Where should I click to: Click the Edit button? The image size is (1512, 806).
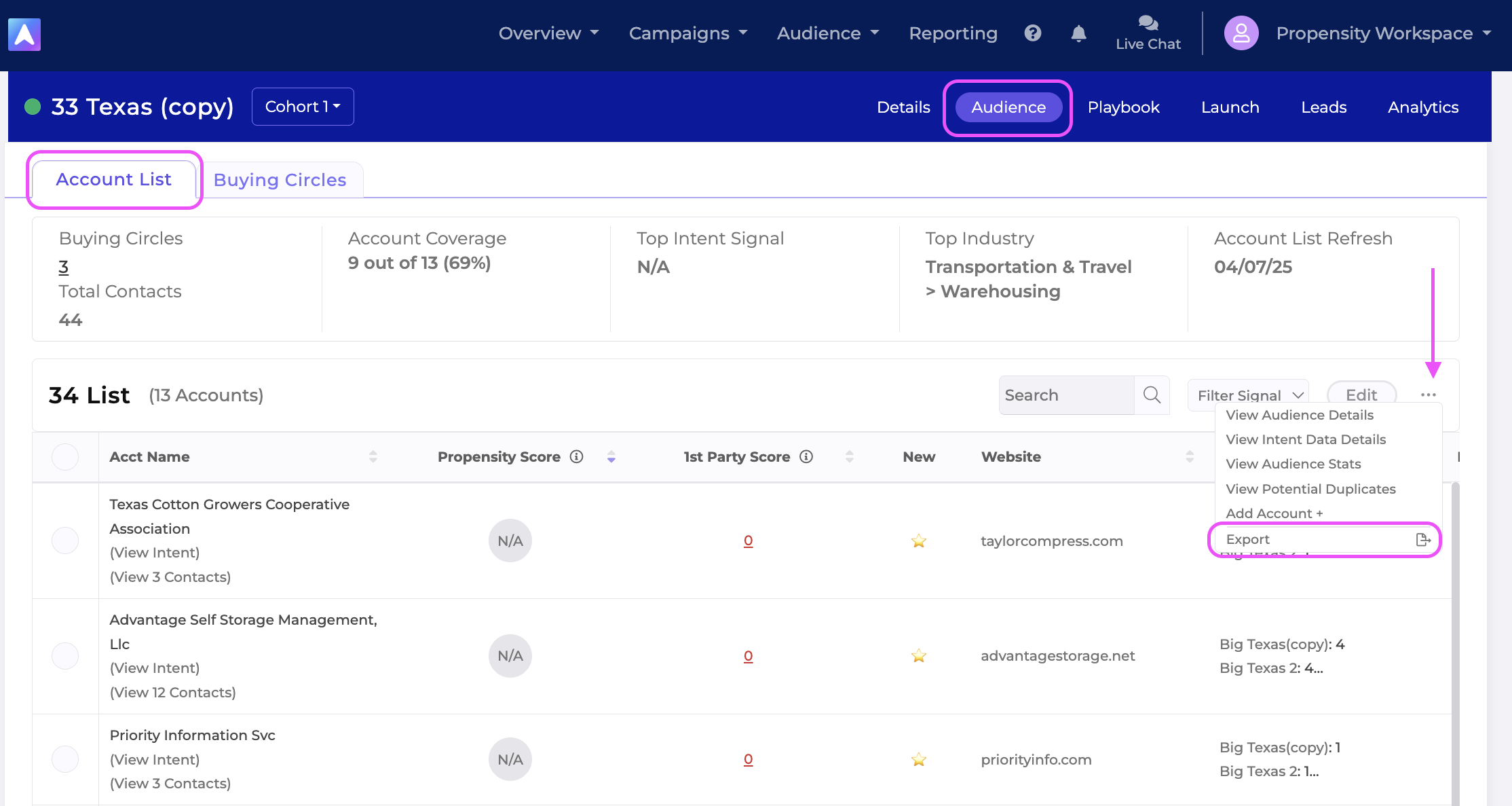pos(1361,395)
